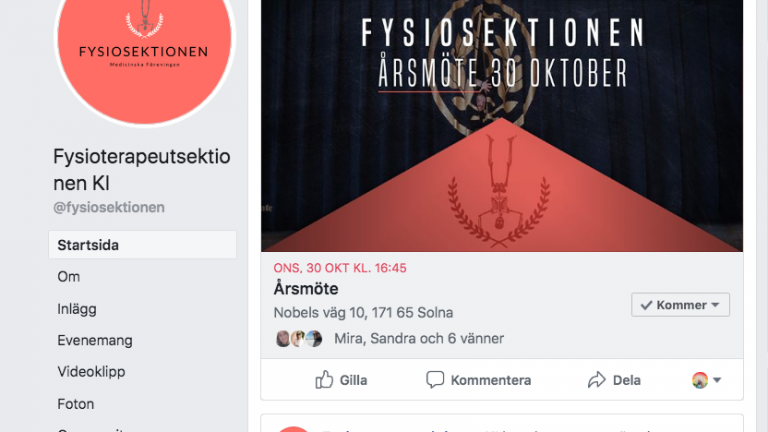This screenshot has width=768, height=432.
Task: Click the Kommentera speech bubble icon
Action: pyautogui.click(x=434, y=380)
